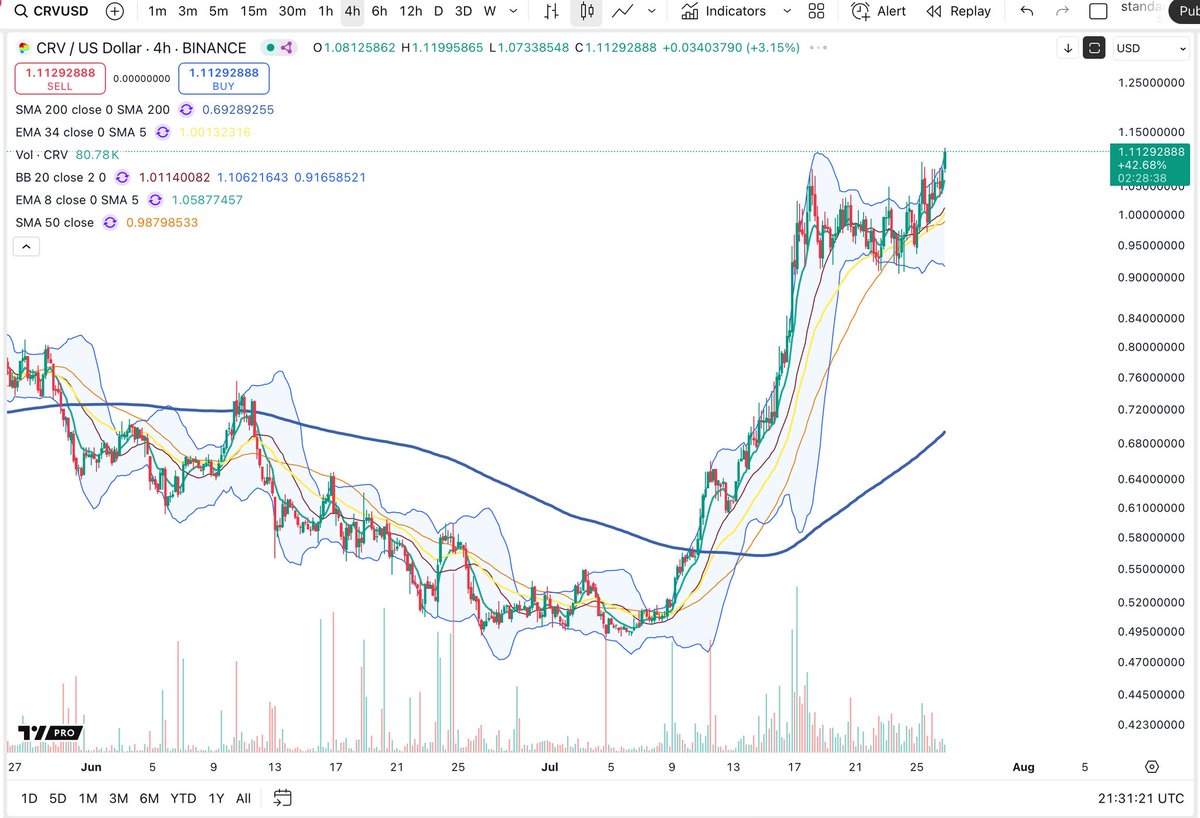Click the Pub publish button

1185,11
